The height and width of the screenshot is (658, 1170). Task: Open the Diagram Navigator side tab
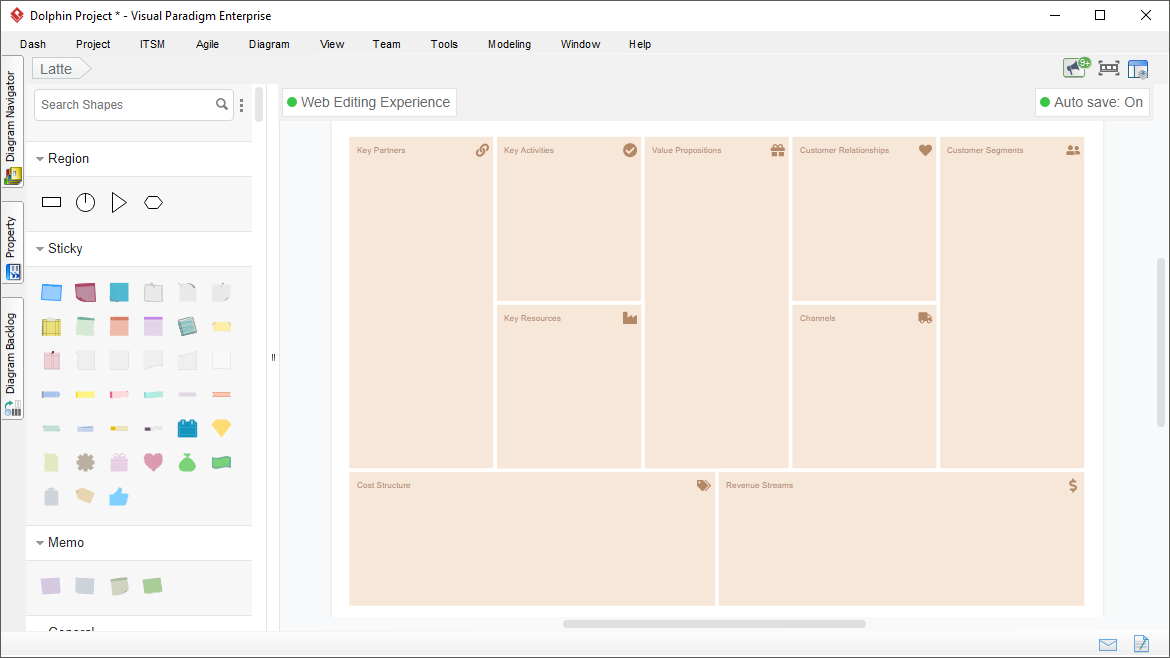point(12,122)
